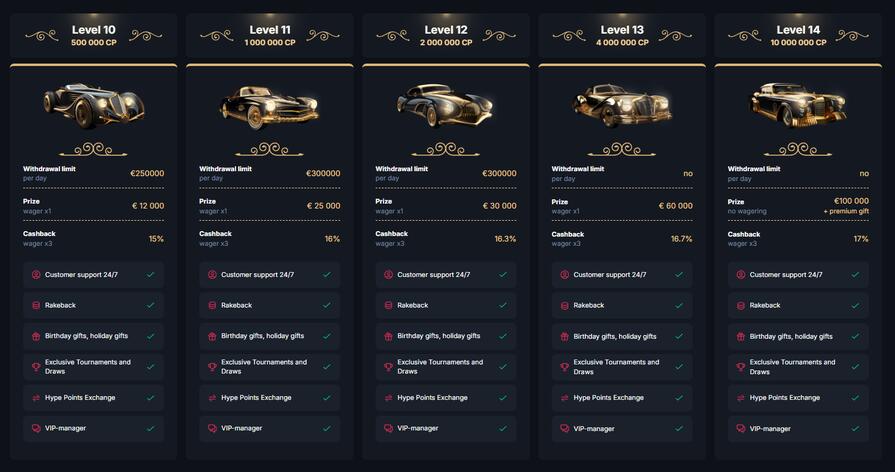Click the VIP-manager chat icon in Level 10

coord(37,428)
